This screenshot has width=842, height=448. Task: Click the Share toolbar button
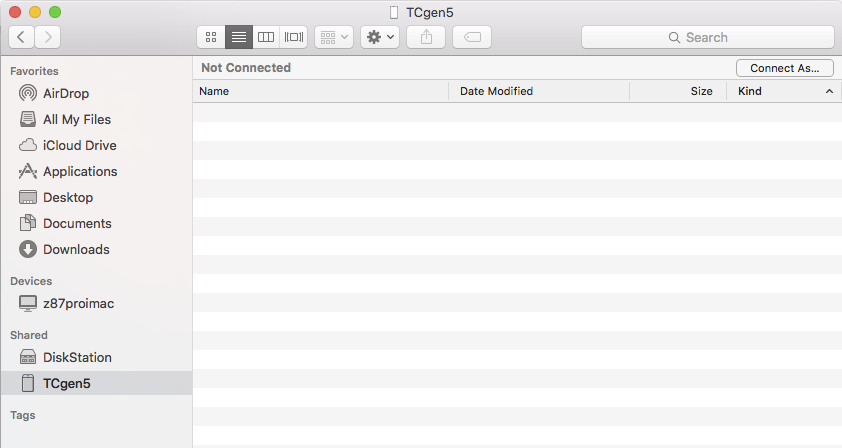[426, 37]
